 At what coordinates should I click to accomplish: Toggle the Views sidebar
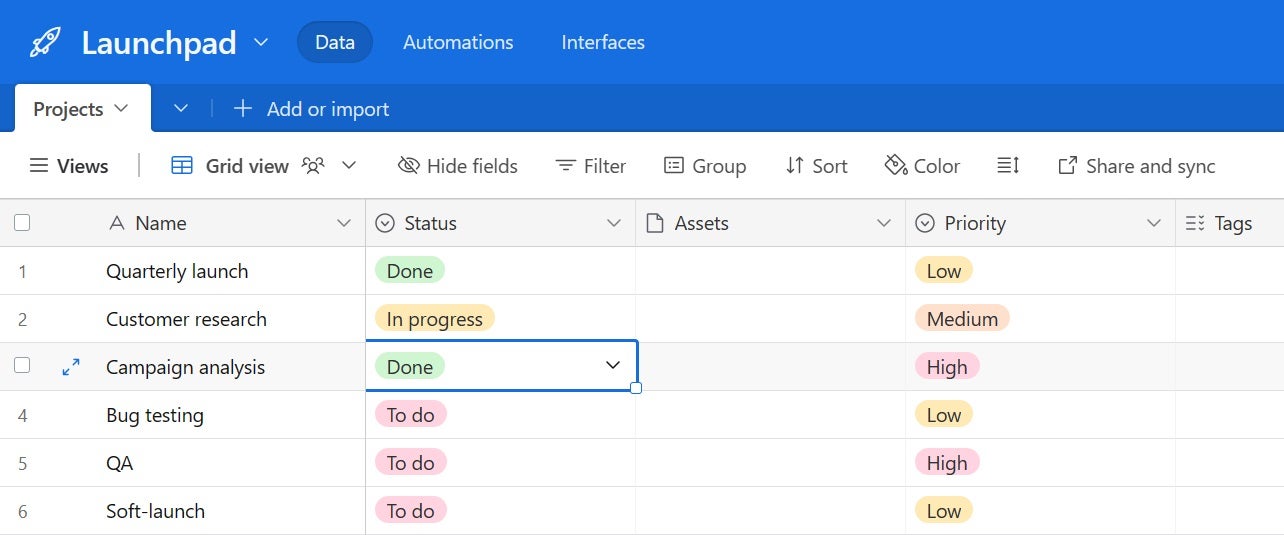(69, 166)
